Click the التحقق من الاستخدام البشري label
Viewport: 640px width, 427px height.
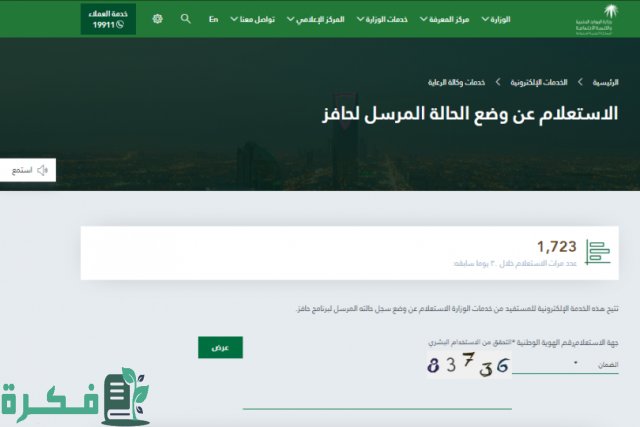pos(470,342)
